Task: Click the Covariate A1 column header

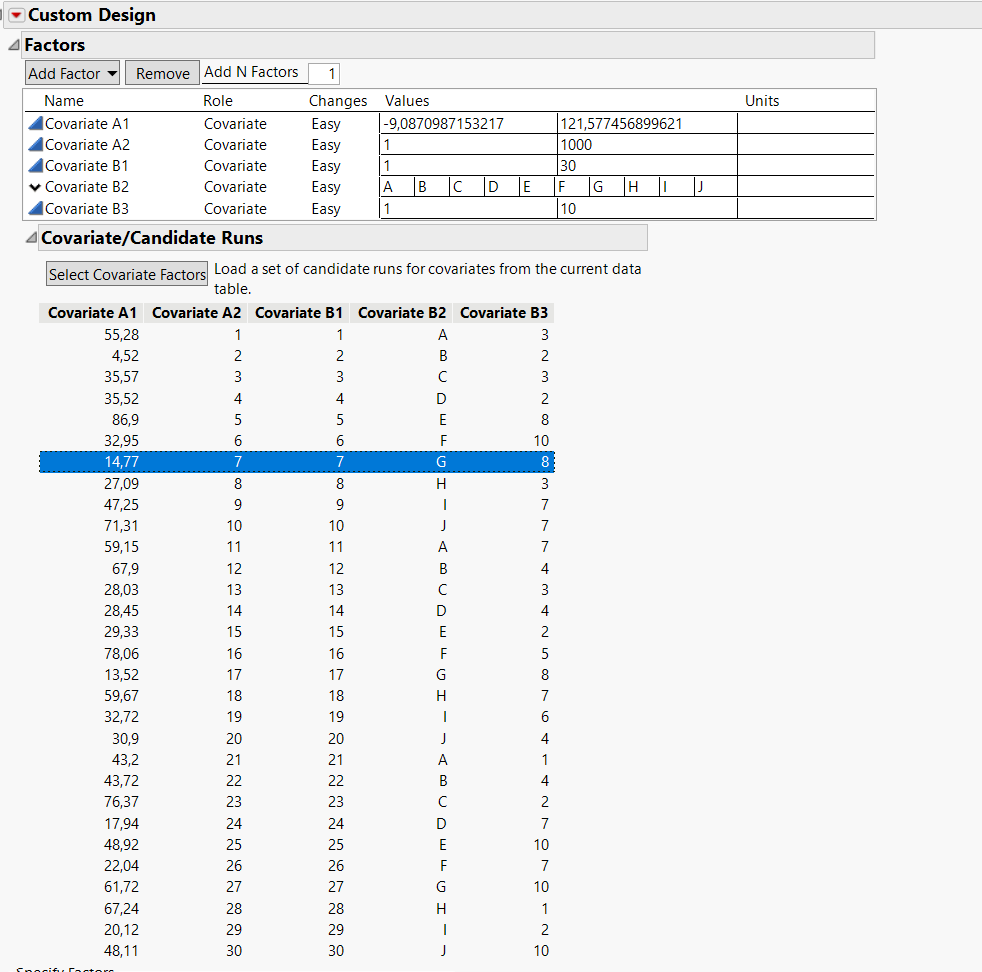Action: (x=91, y=312)
